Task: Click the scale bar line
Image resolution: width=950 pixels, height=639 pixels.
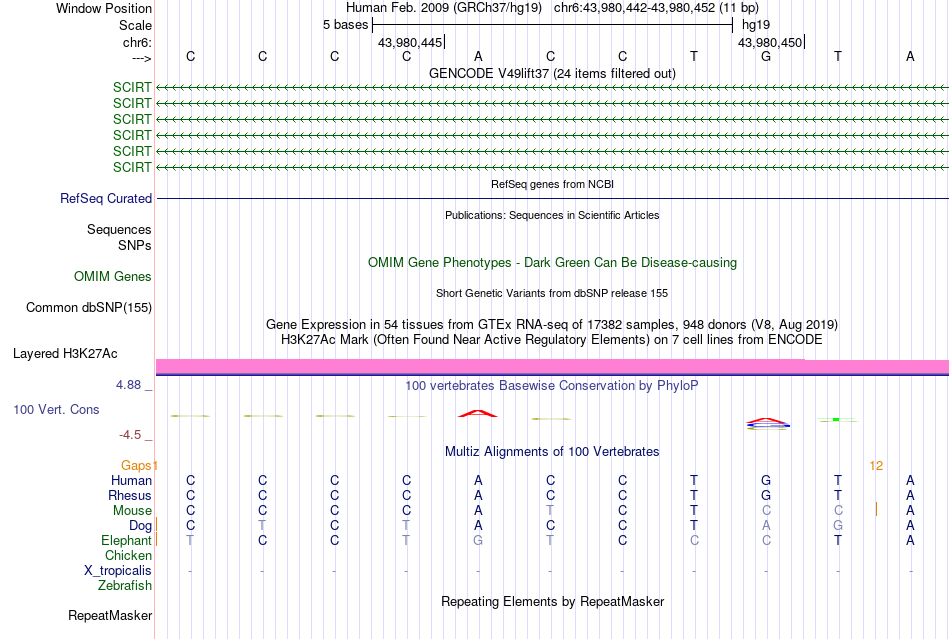Action: [552, 25]
